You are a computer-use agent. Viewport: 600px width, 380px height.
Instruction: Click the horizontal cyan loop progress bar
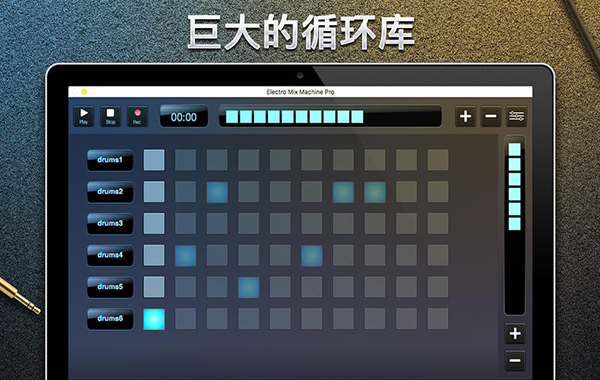tap(330, 116)
